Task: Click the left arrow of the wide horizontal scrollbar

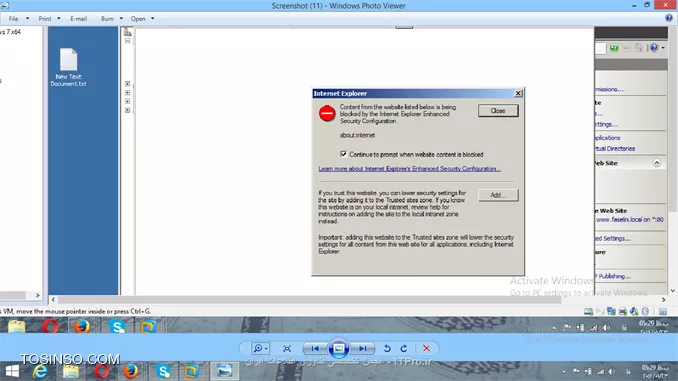Action: (x=53, y=300)
